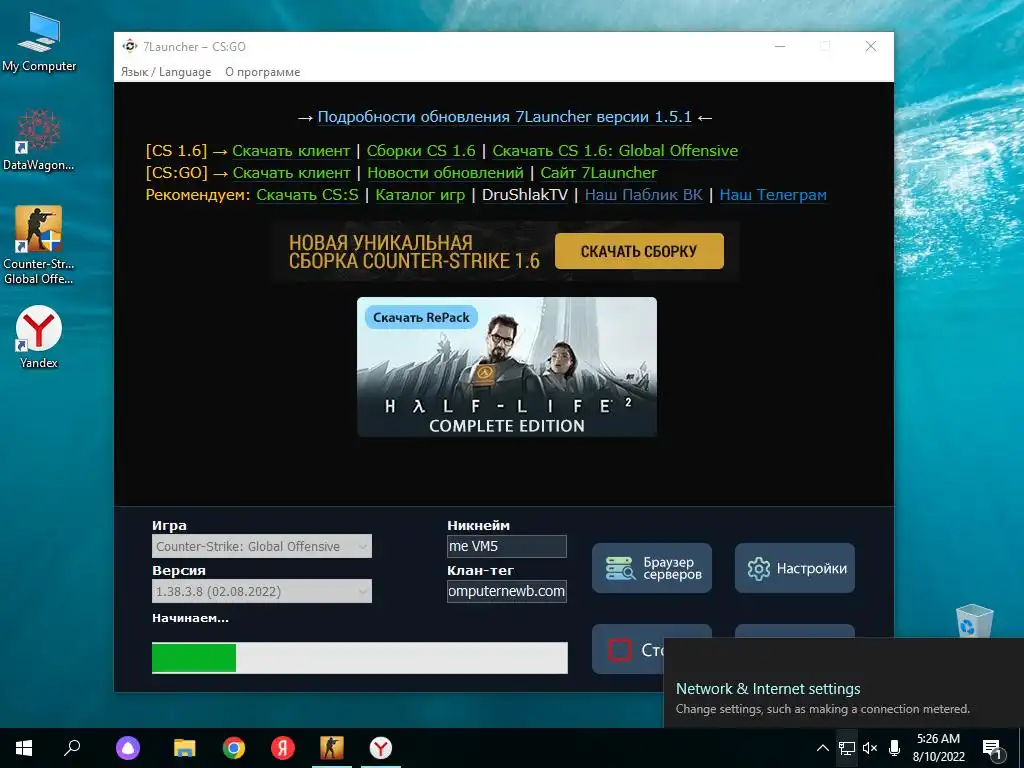Viewport: 1024px width, 768px height.
Task: Click Скачать CS 1.6: Global Offensive link
Action: (615, 151)
